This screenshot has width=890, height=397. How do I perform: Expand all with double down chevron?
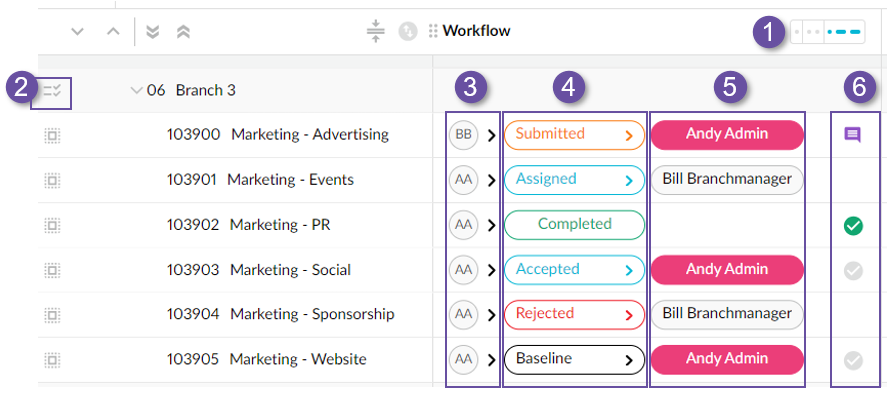pos(152,32)
